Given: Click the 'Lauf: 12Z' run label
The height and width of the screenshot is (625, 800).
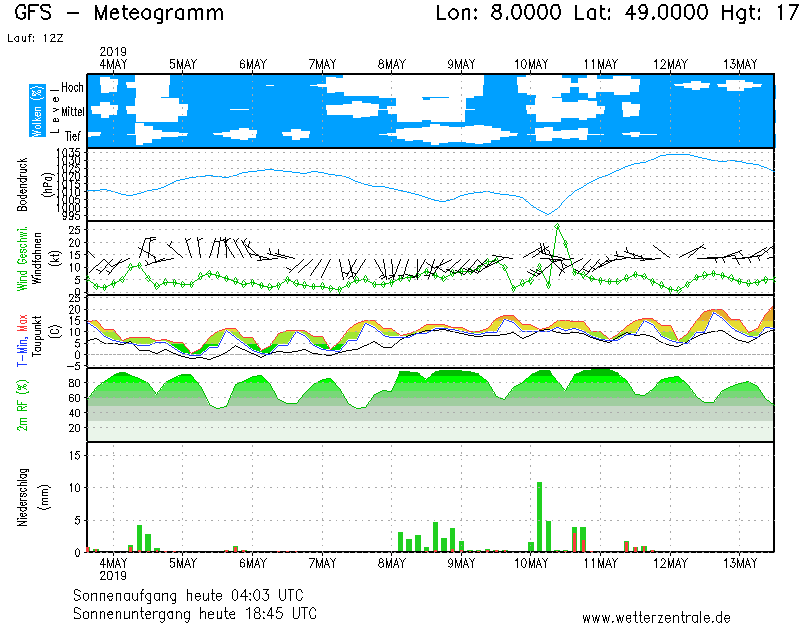Looking at the screenshot, I should click(x=35, y=38).
